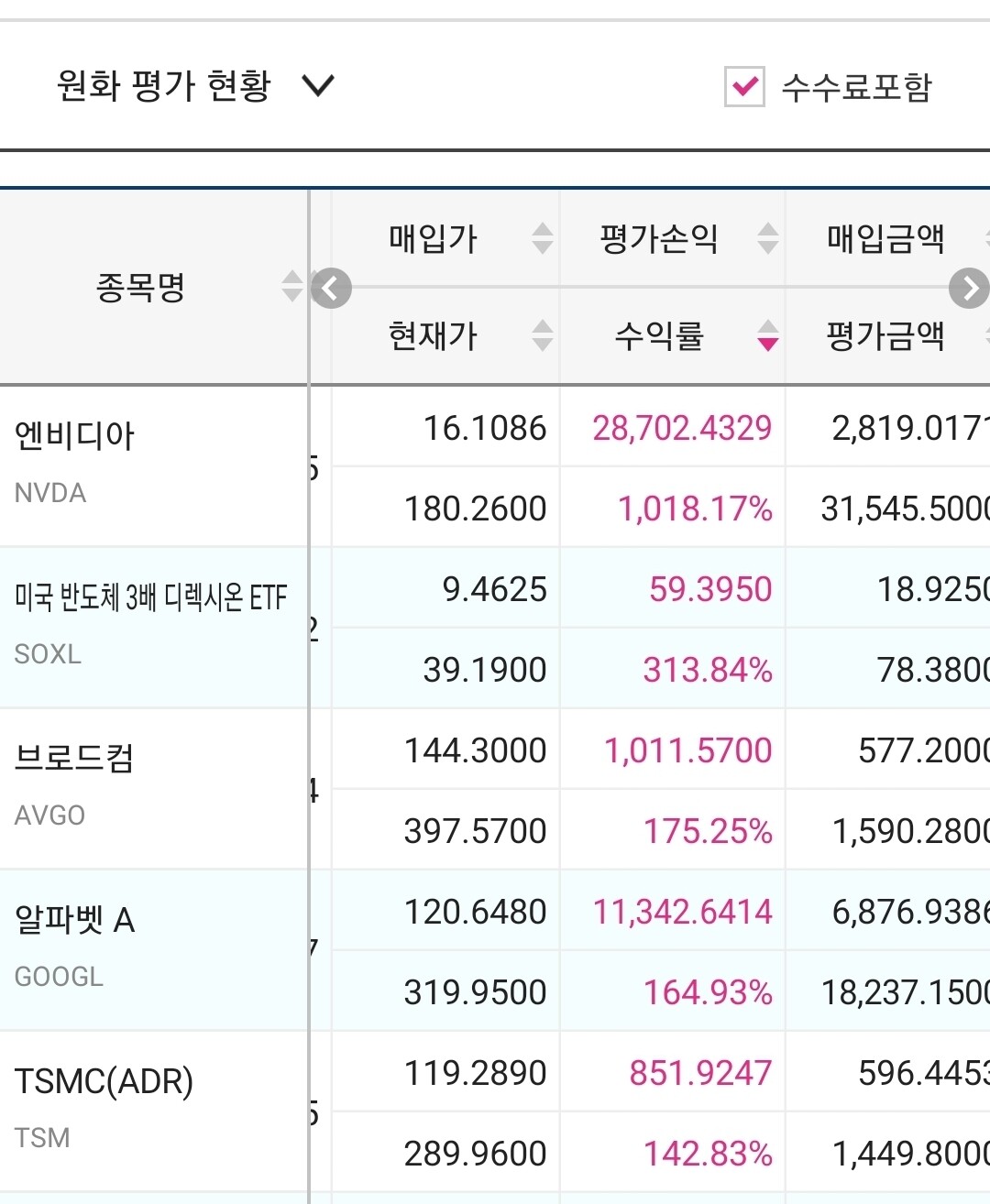Click TSM current price 289.9600

pos(476,1154)
